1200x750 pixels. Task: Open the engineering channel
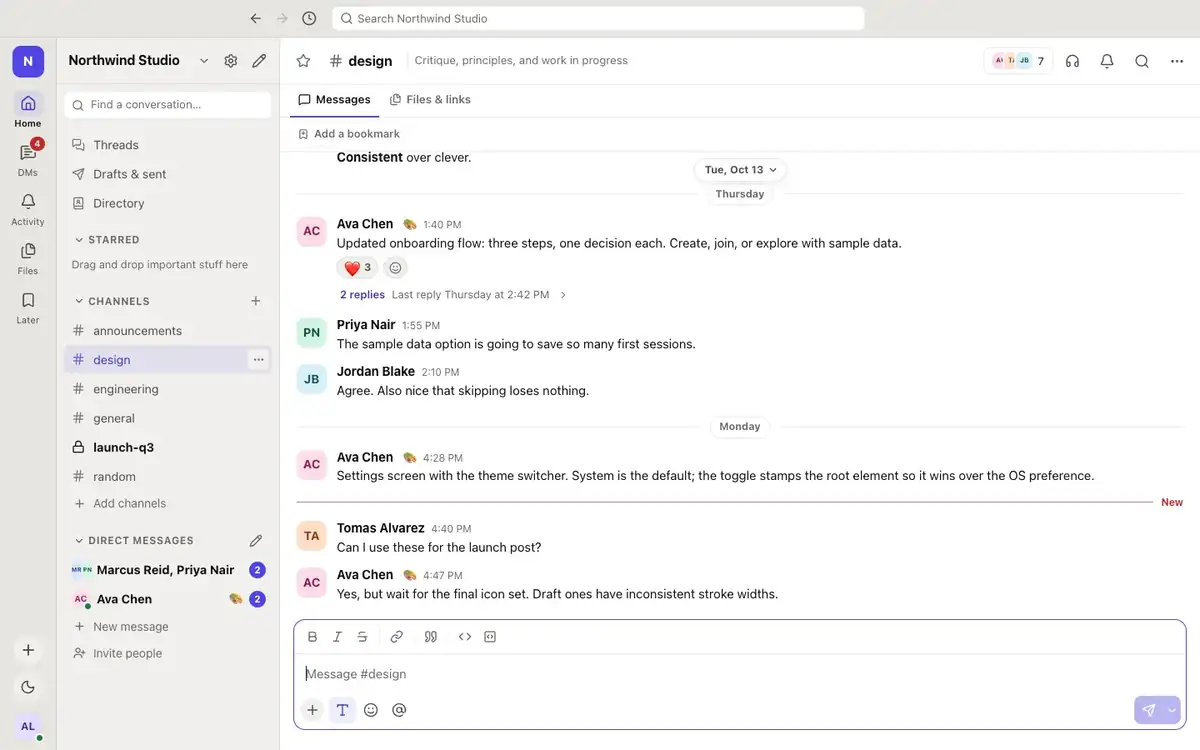[x=168, y=389]
